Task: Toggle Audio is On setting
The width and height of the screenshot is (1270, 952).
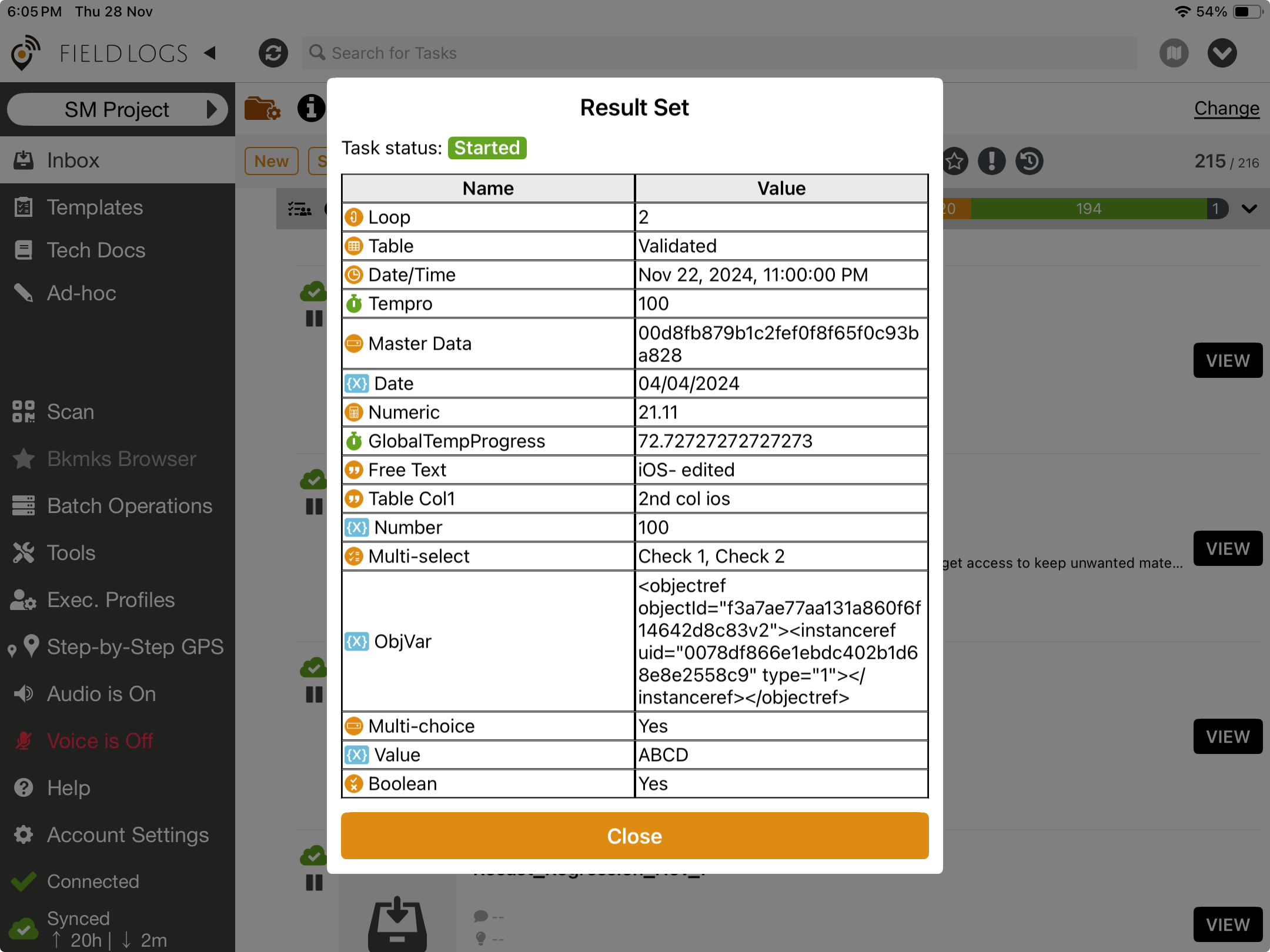Action: [x=101, y=694]
